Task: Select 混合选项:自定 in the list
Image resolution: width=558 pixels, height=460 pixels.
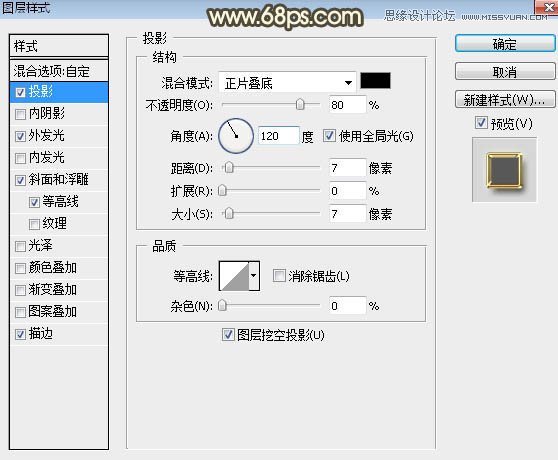Action: [x=59, y=71]
